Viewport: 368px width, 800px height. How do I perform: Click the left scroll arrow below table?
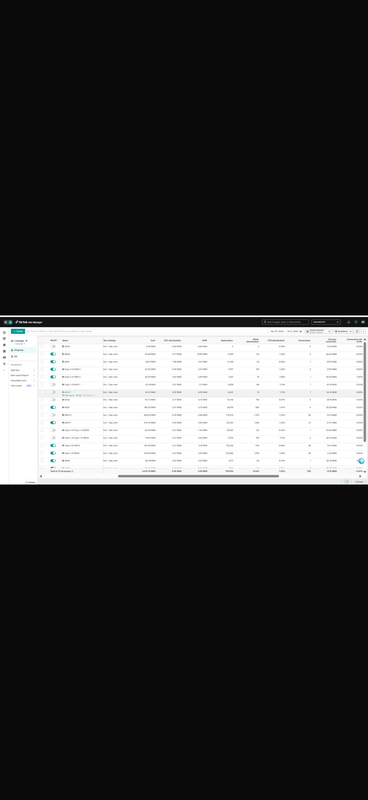point(41,476)
